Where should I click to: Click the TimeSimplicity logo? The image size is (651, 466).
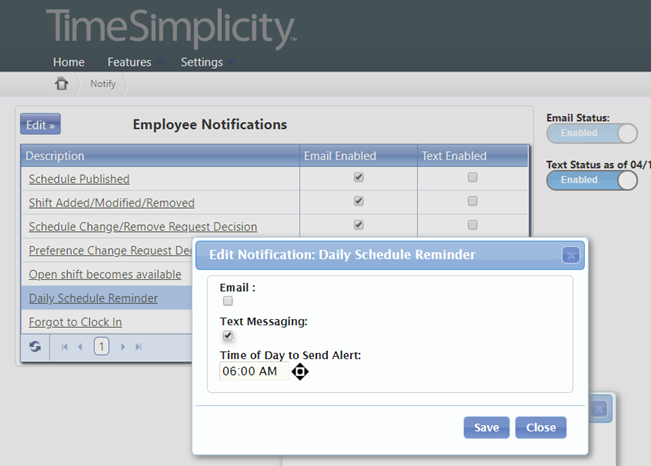click(x=171, y=28)
